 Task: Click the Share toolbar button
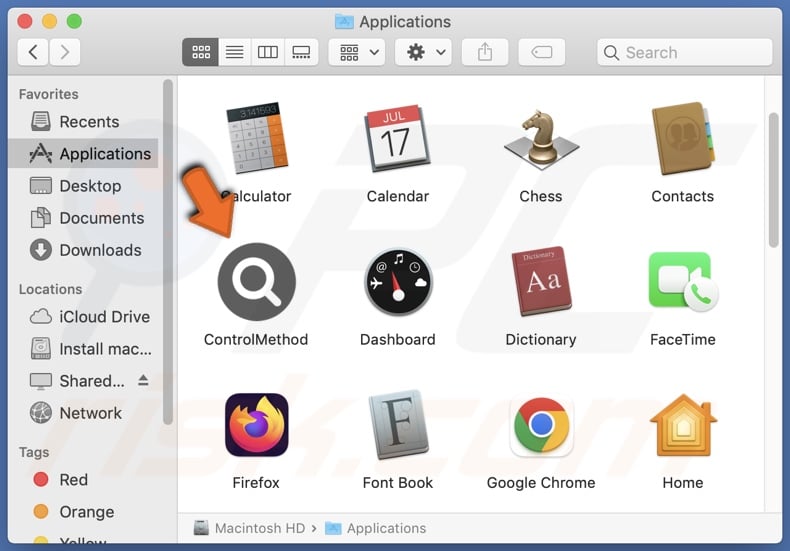[485, 52]
